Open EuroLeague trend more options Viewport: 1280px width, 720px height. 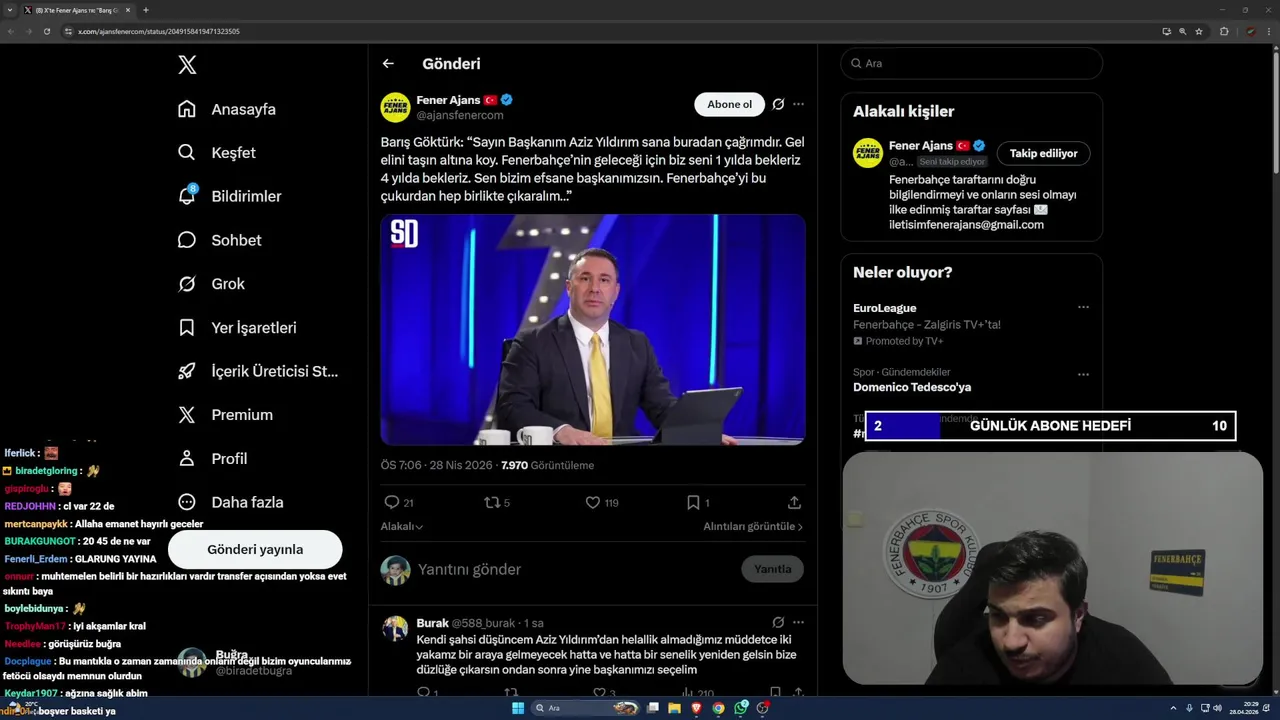[1083, 307]
